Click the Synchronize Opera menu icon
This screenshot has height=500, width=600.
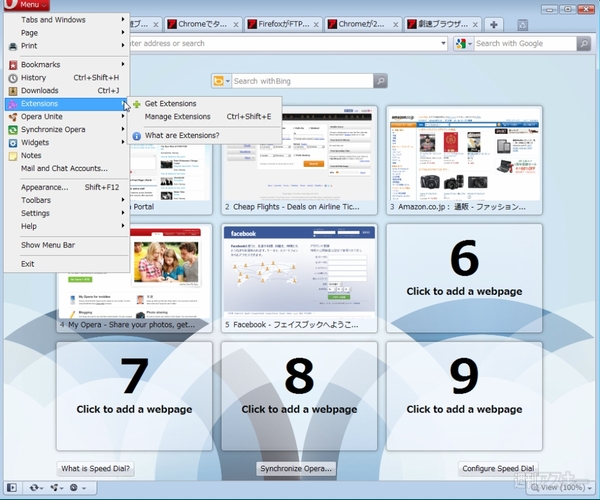coord(13,130)
